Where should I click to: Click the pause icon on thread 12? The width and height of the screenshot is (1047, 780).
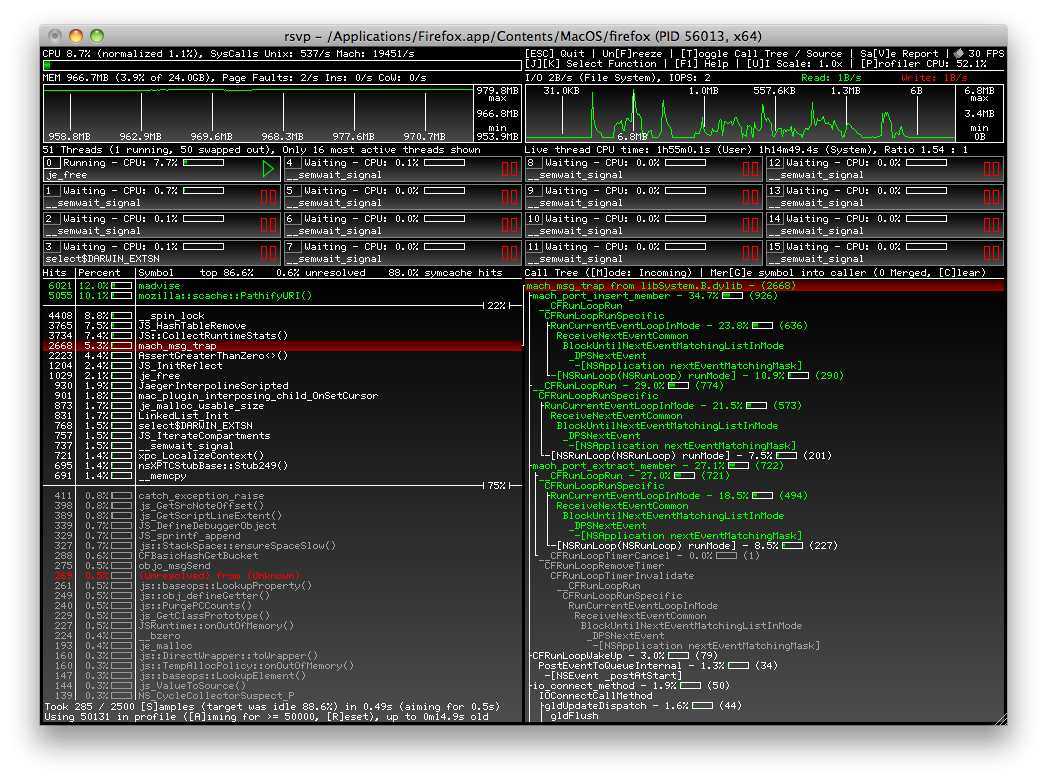992,169
